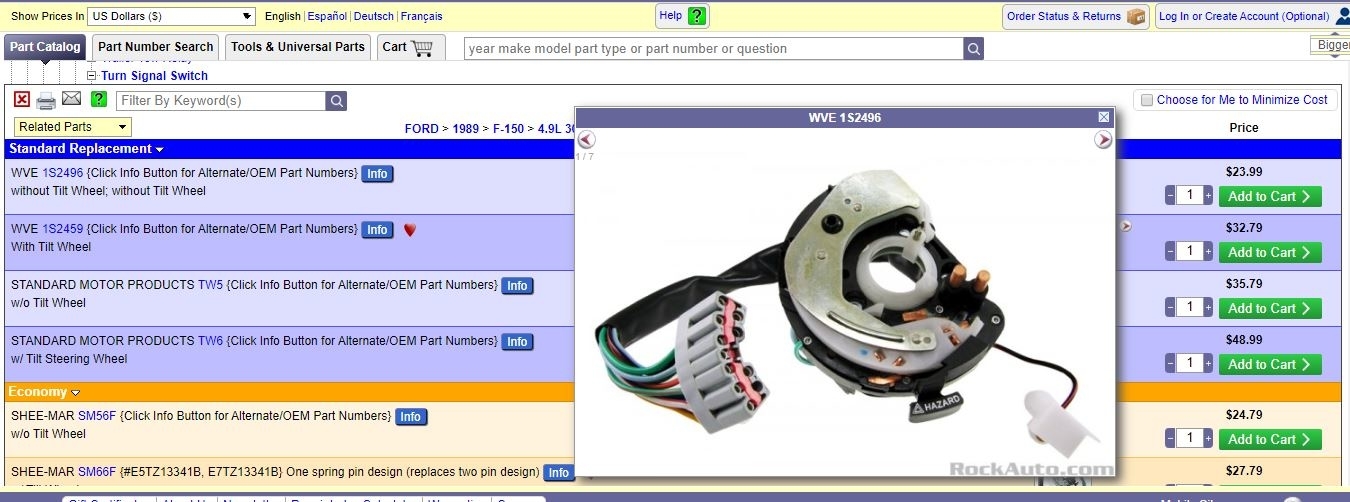Switch language to Español
This screenshot has width=1350, height=502.
[327, 16]
